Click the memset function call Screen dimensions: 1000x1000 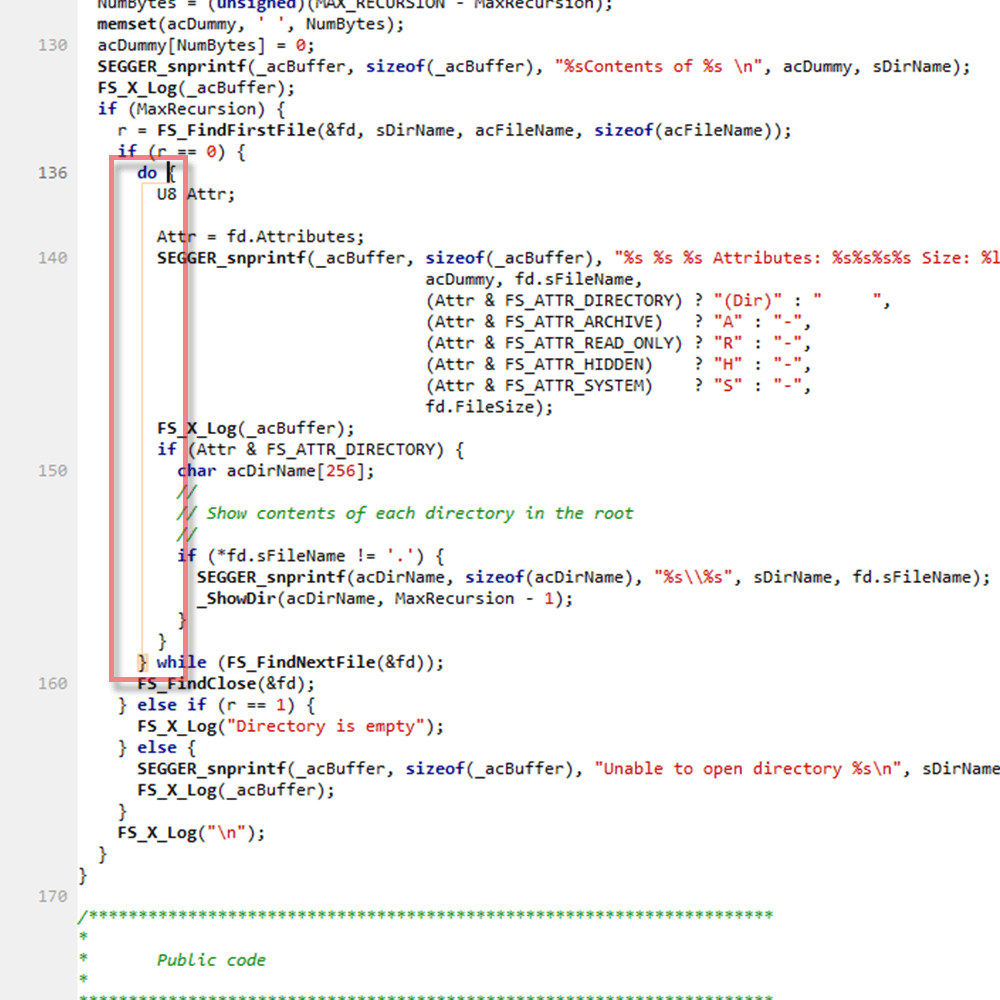coord(126,24)
